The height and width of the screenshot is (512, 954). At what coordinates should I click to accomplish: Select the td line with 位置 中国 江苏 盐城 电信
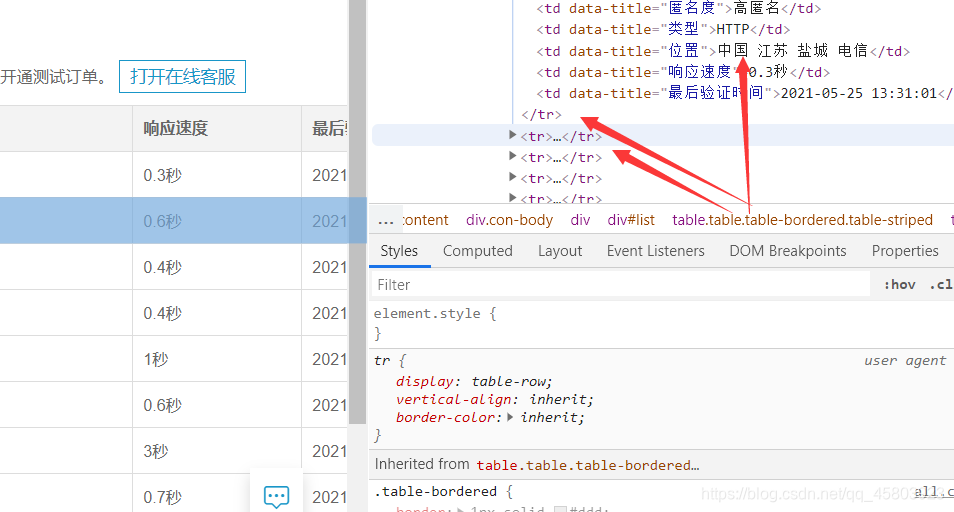coord(723,51)
